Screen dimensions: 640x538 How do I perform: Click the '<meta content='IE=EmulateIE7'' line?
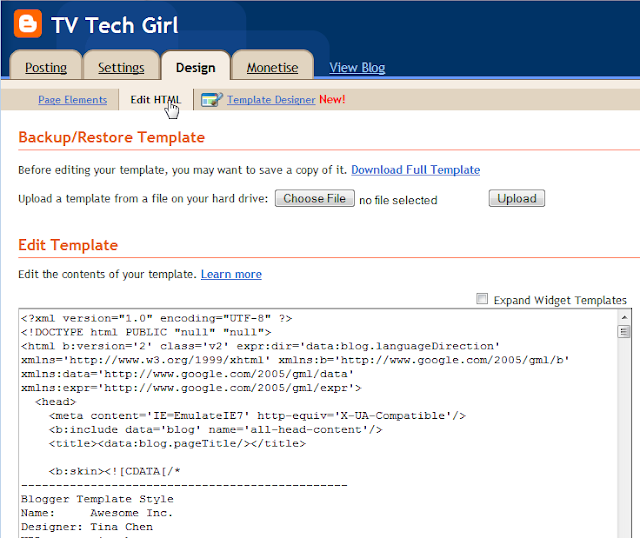(257, 416)
